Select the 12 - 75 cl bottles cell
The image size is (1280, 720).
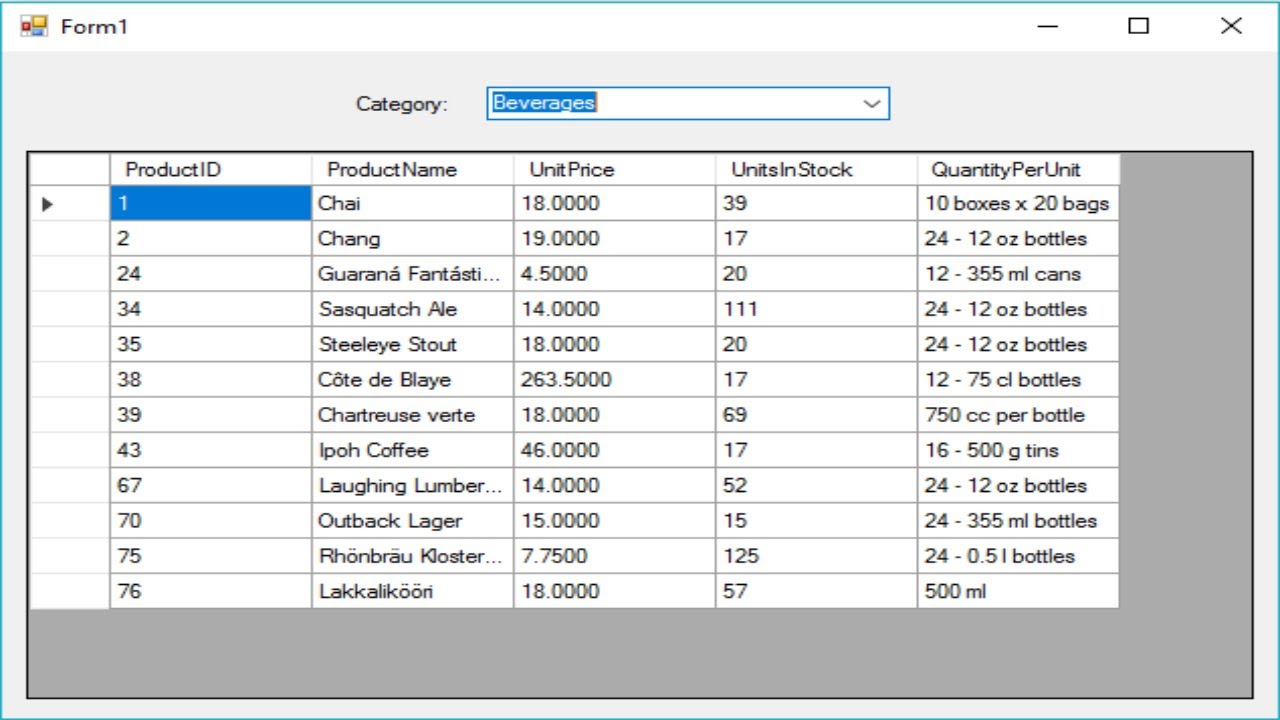click(1018, 380)
